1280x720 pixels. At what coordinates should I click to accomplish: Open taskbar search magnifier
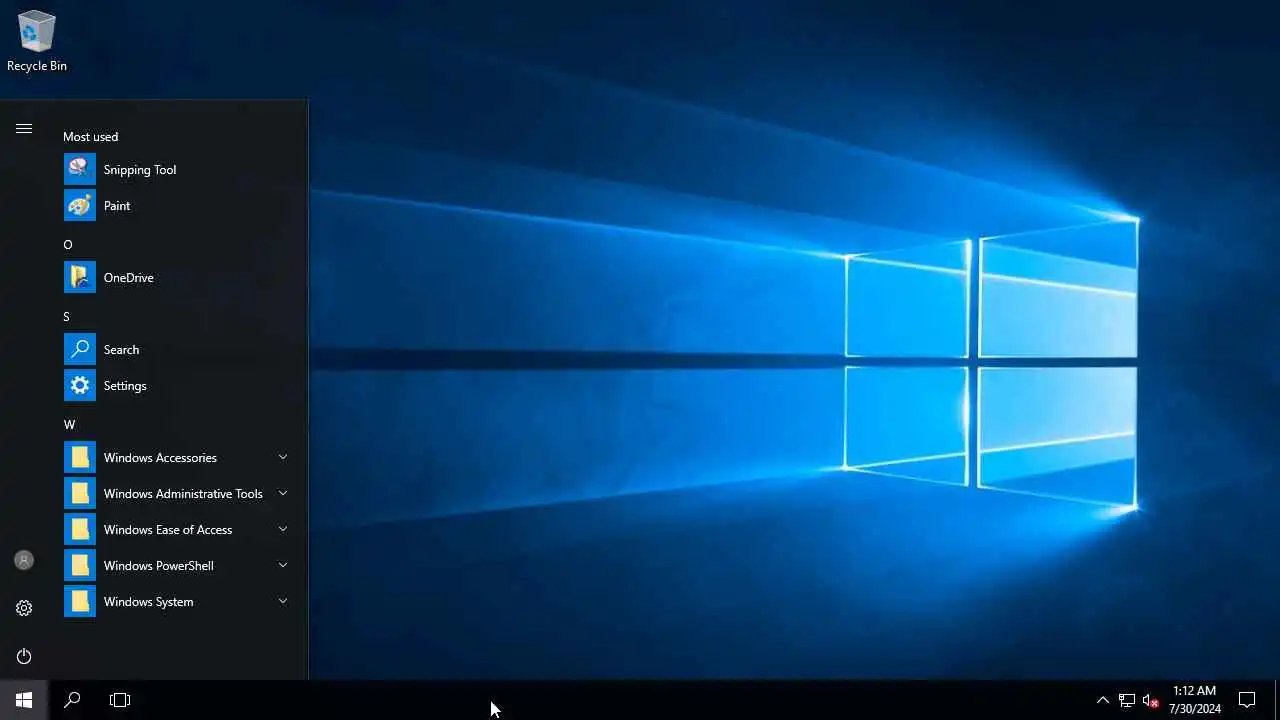click(x=72, y=700)
